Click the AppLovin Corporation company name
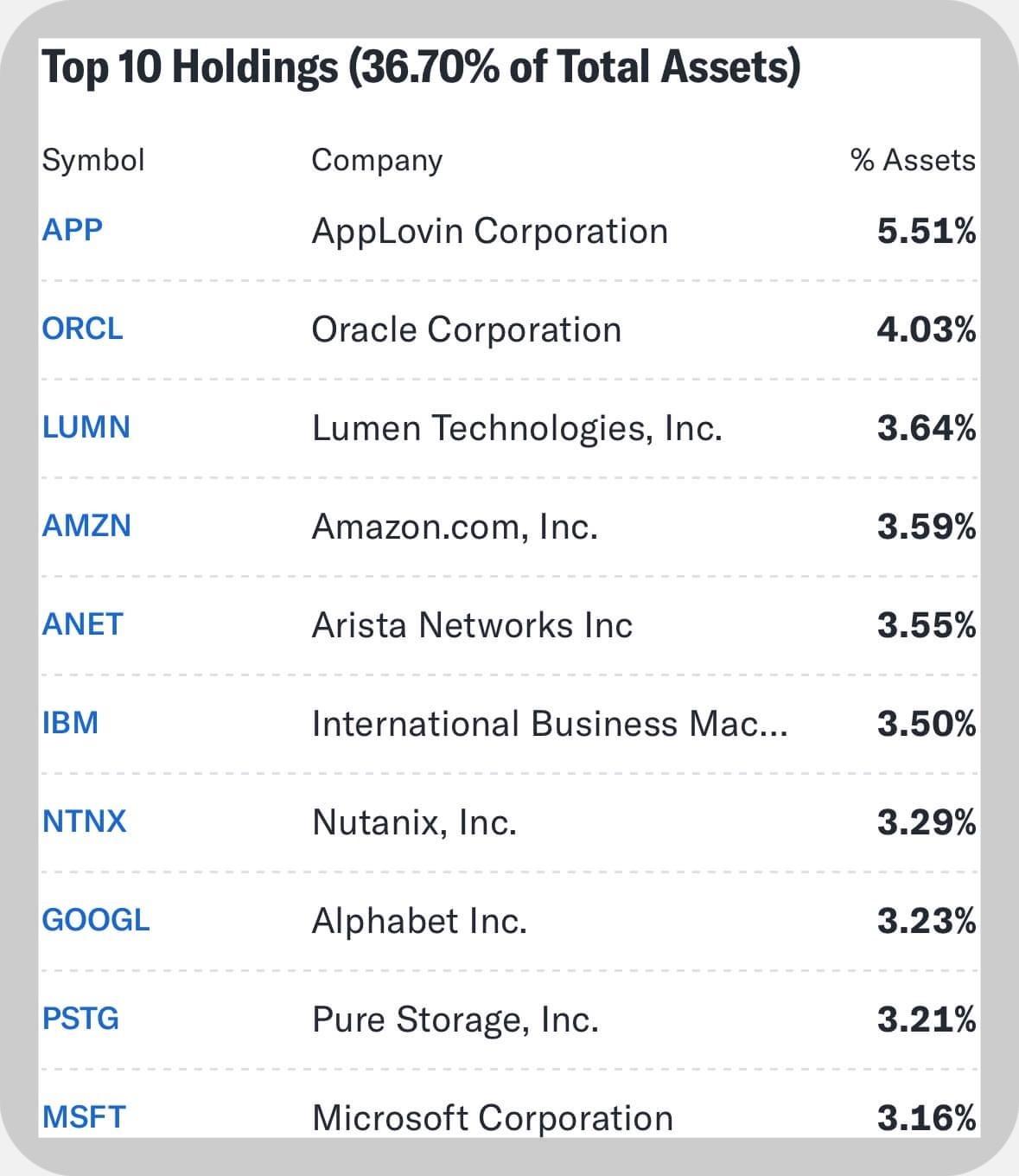The height and width of the screenshot is (1176, 1019). [x=490, y=231]
